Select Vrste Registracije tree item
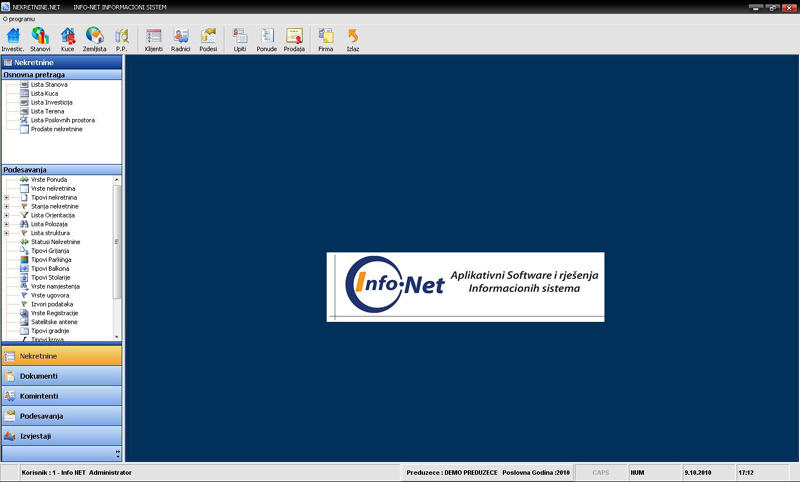The width and height of the screenshot is (800, 482). (x=55, y=313)
